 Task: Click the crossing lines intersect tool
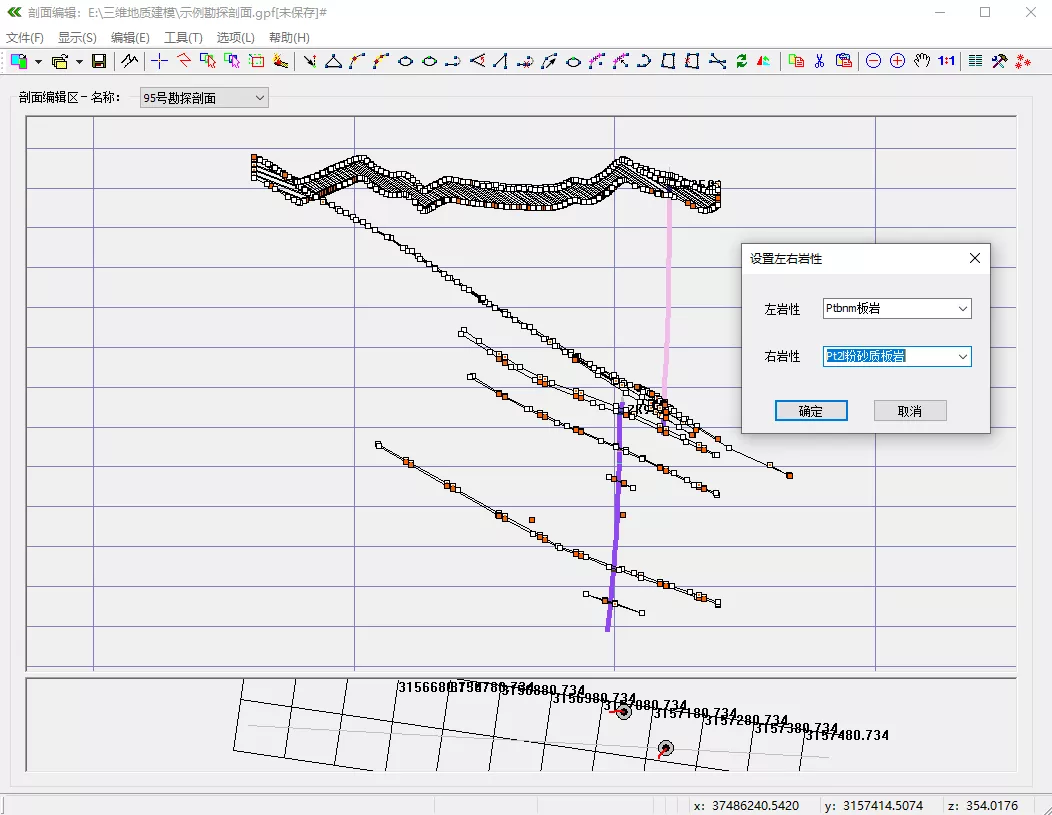(x=717, y=61)
